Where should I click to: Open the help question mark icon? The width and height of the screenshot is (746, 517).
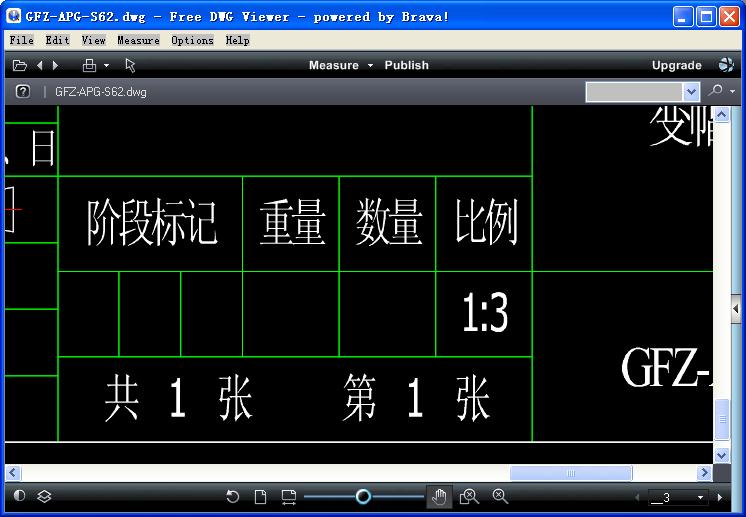pyautogui.click(x=23, y=91)
